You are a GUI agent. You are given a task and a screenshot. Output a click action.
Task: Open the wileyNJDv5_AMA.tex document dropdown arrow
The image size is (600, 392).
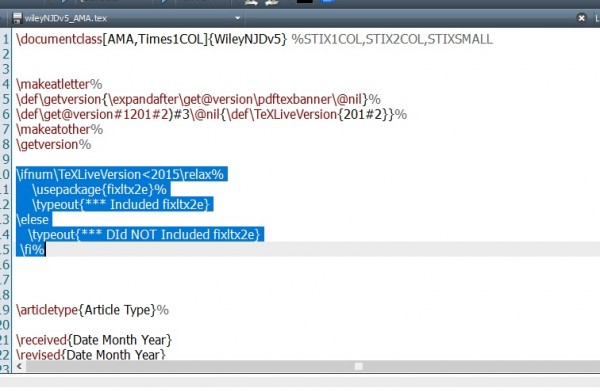[237, 18]
